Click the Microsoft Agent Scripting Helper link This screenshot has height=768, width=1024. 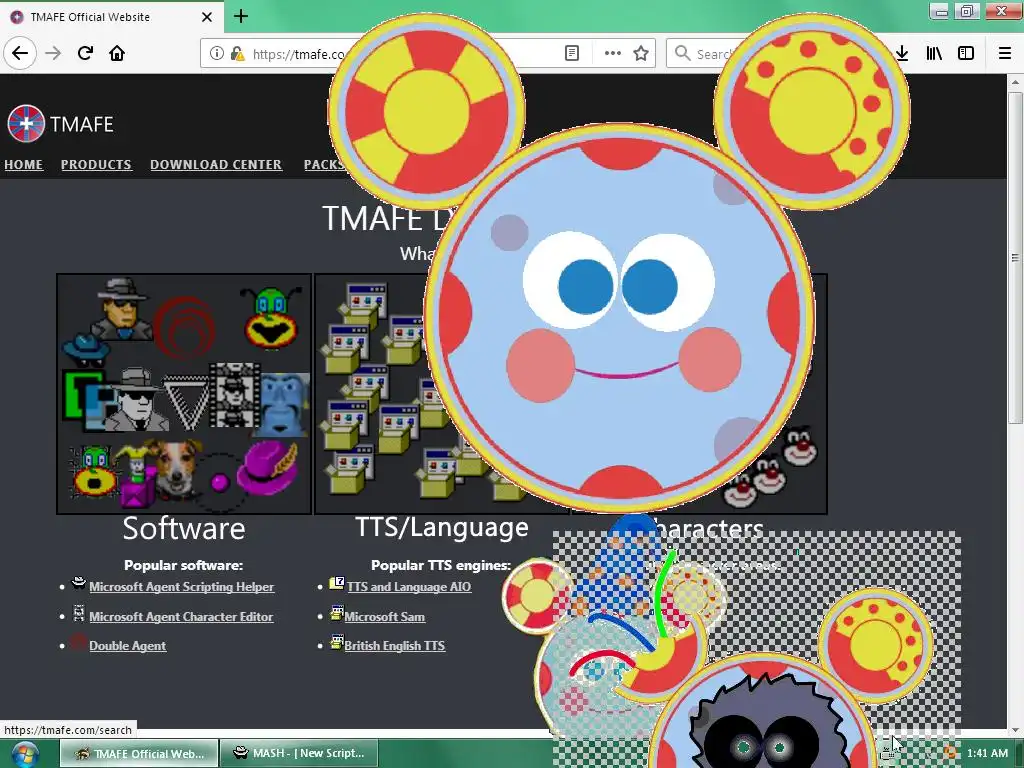pos(182,586)
